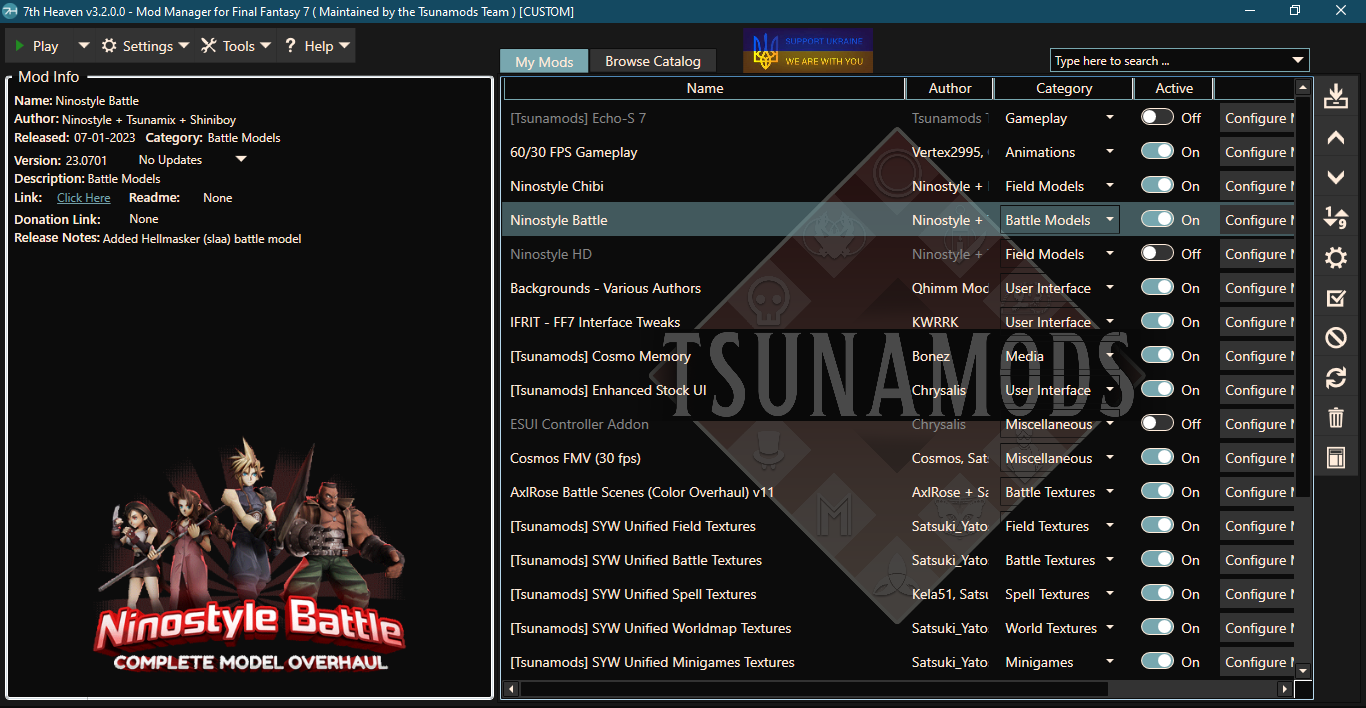Viewport: 1366px width, 708px height.
Task: Sort by the Category column header
Action: coord(1064,88)
